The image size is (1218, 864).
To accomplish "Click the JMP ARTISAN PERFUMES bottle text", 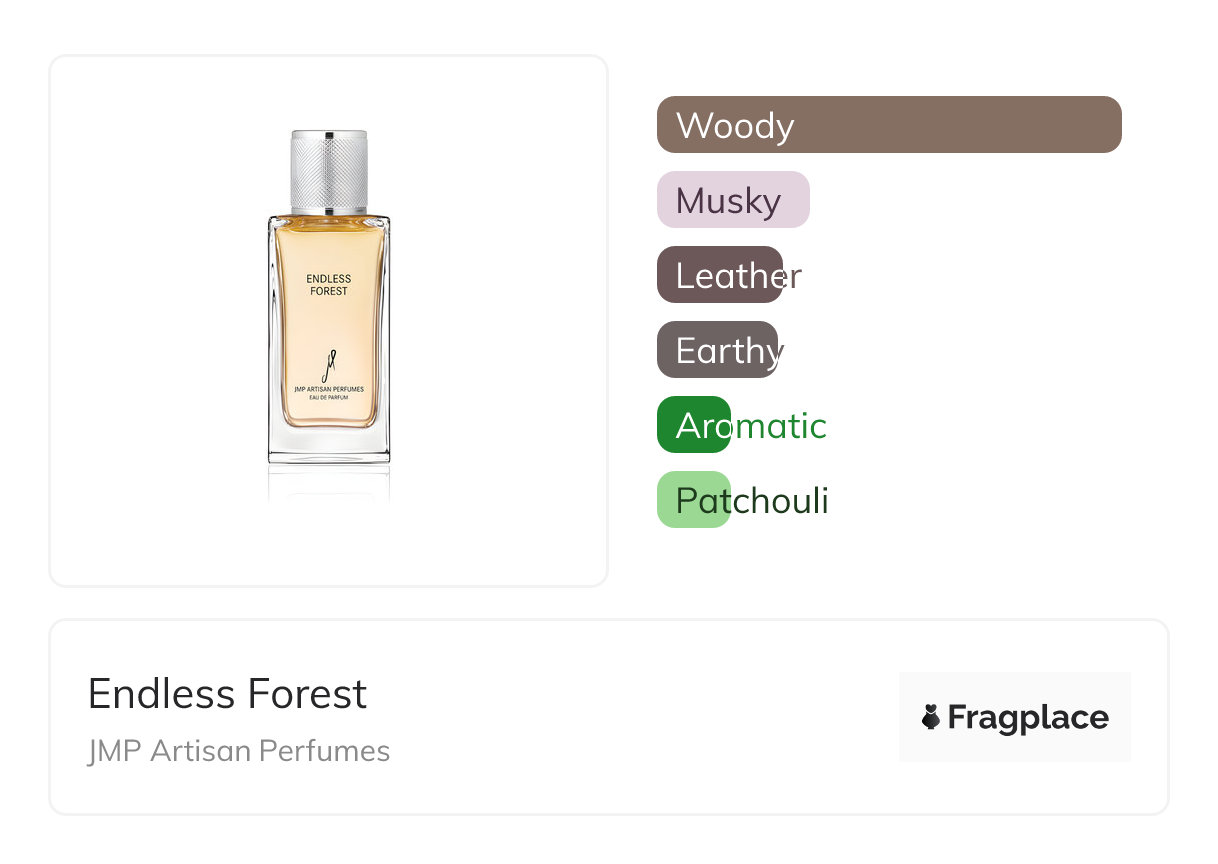I will click(329, 389).
